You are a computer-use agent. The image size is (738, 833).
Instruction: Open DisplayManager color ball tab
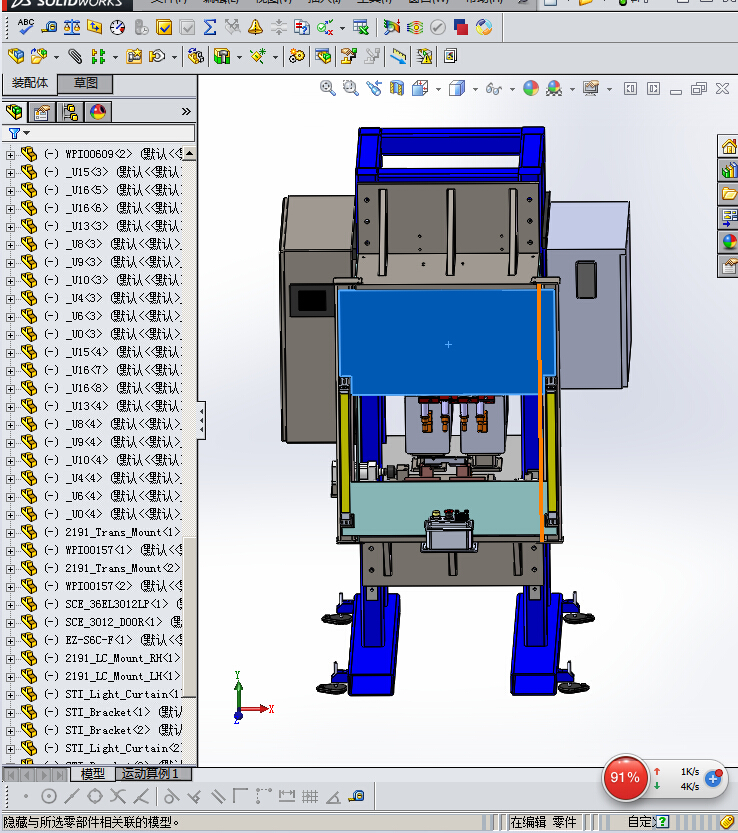click(x=98, y=112)
